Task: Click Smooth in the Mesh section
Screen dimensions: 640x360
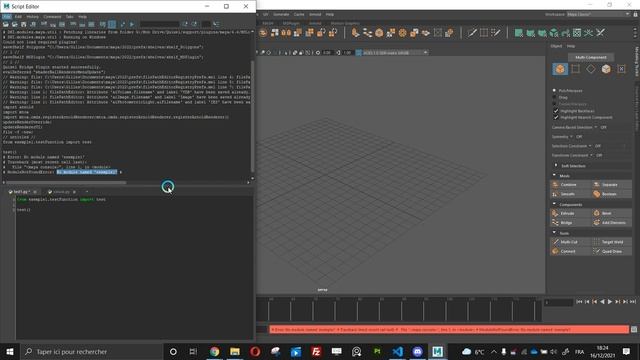Action: 570,194
